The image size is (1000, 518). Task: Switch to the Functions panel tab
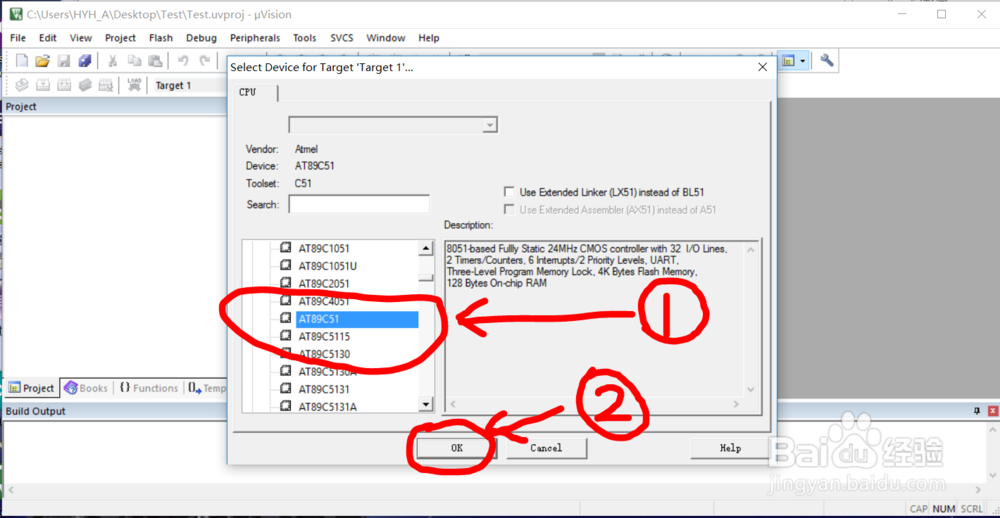[149, 388]
